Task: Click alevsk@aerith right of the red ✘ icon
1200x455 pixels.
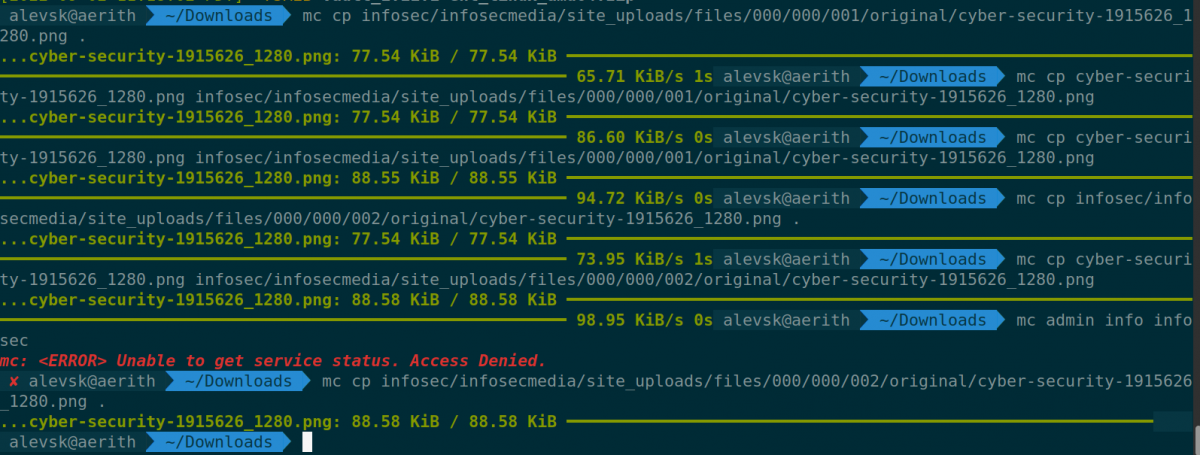Action: (91, 381)
